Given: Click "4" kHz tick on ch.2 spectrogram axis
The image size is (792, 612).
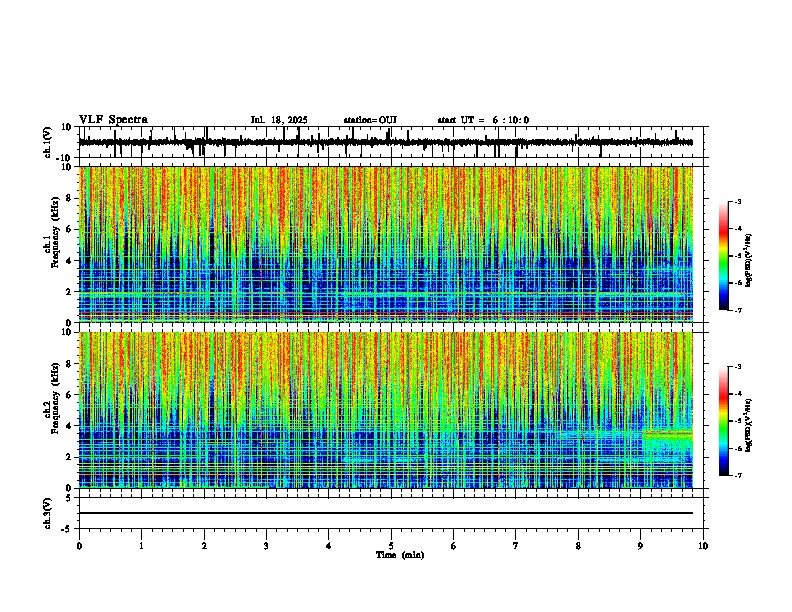Looking at the screenshot, I should click(x=70, y=426).
